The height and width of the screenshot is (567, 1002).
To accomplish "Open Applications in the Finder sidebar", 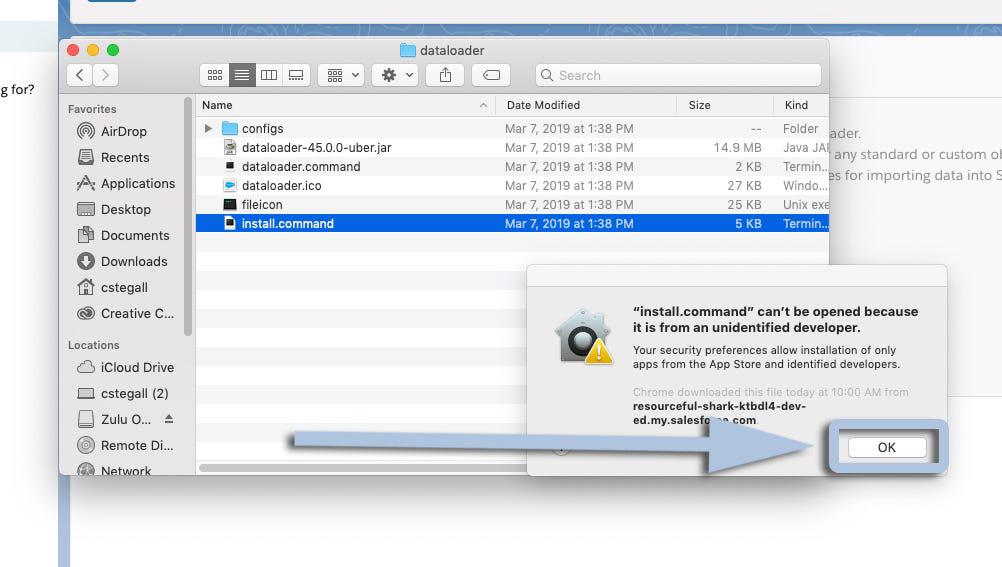I will point(137,183).
